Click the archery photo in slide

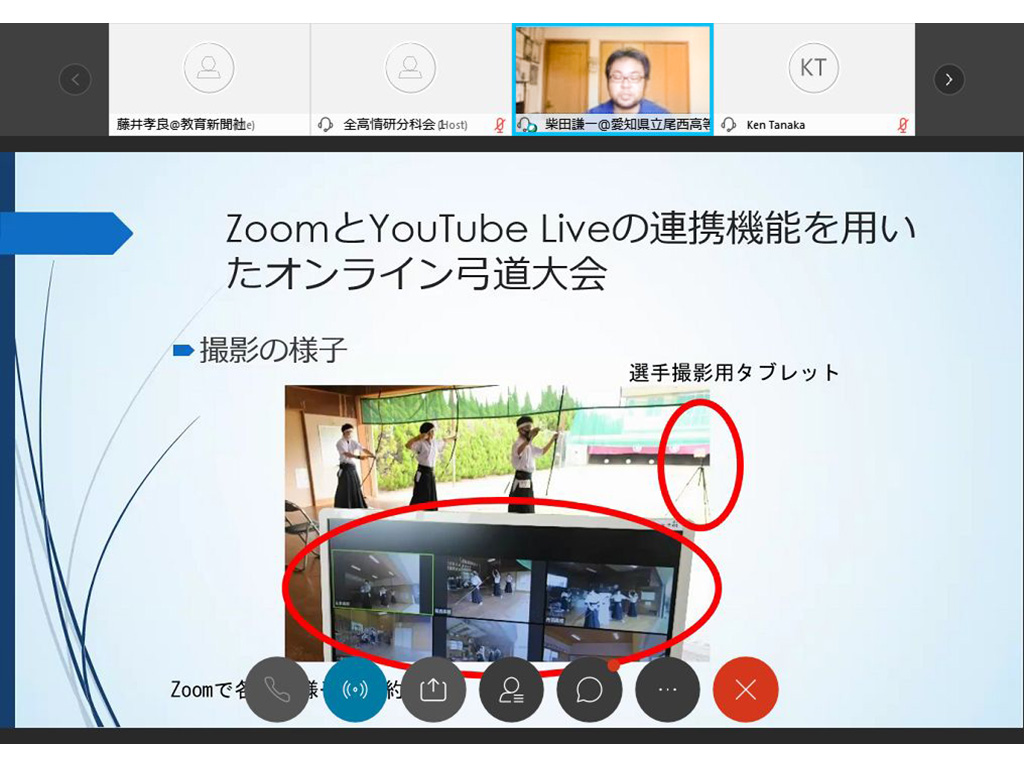pos(497,522)
